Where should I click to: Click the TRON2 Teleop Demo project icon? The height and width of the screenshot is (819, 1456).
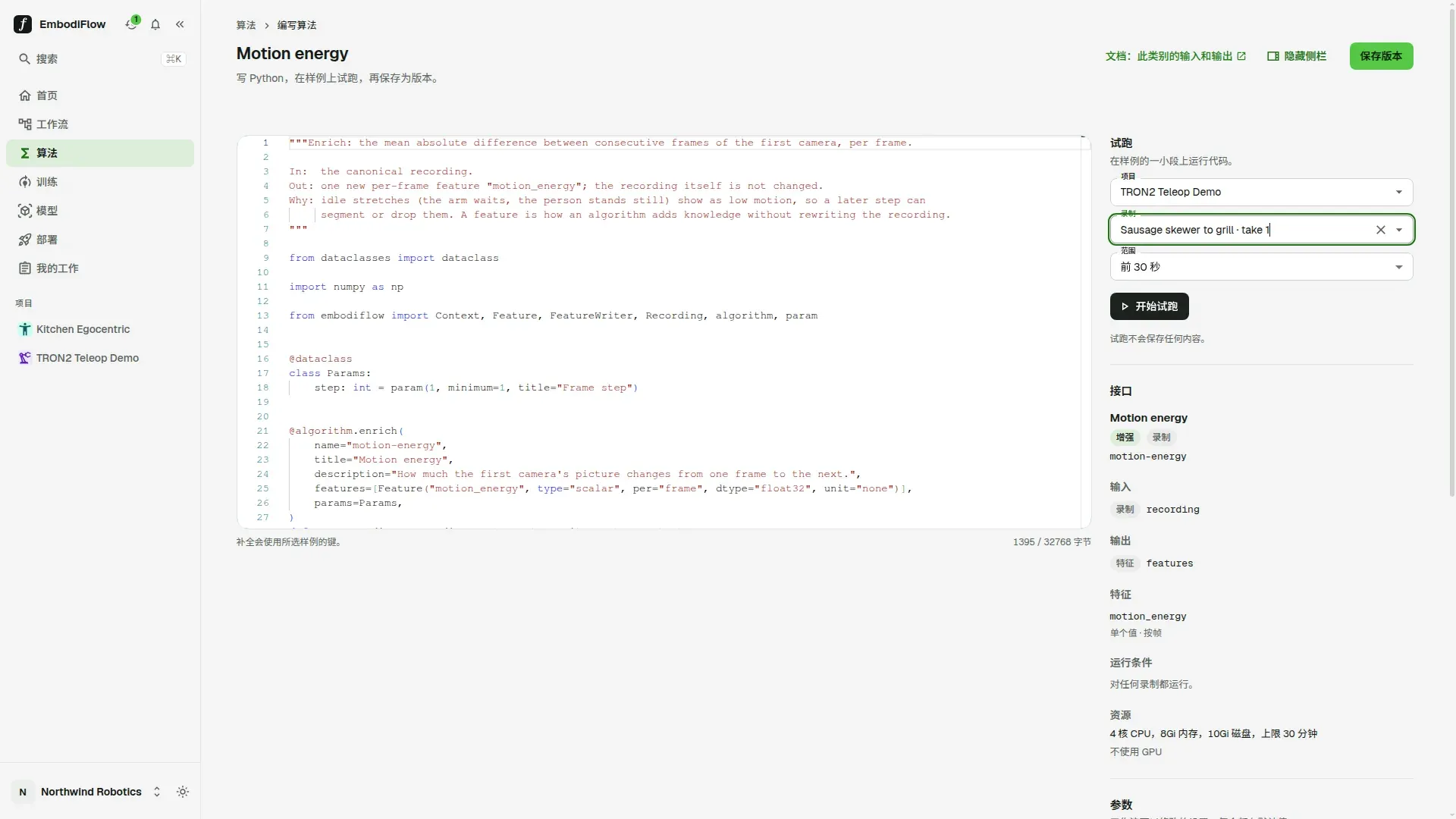[25, 358]
